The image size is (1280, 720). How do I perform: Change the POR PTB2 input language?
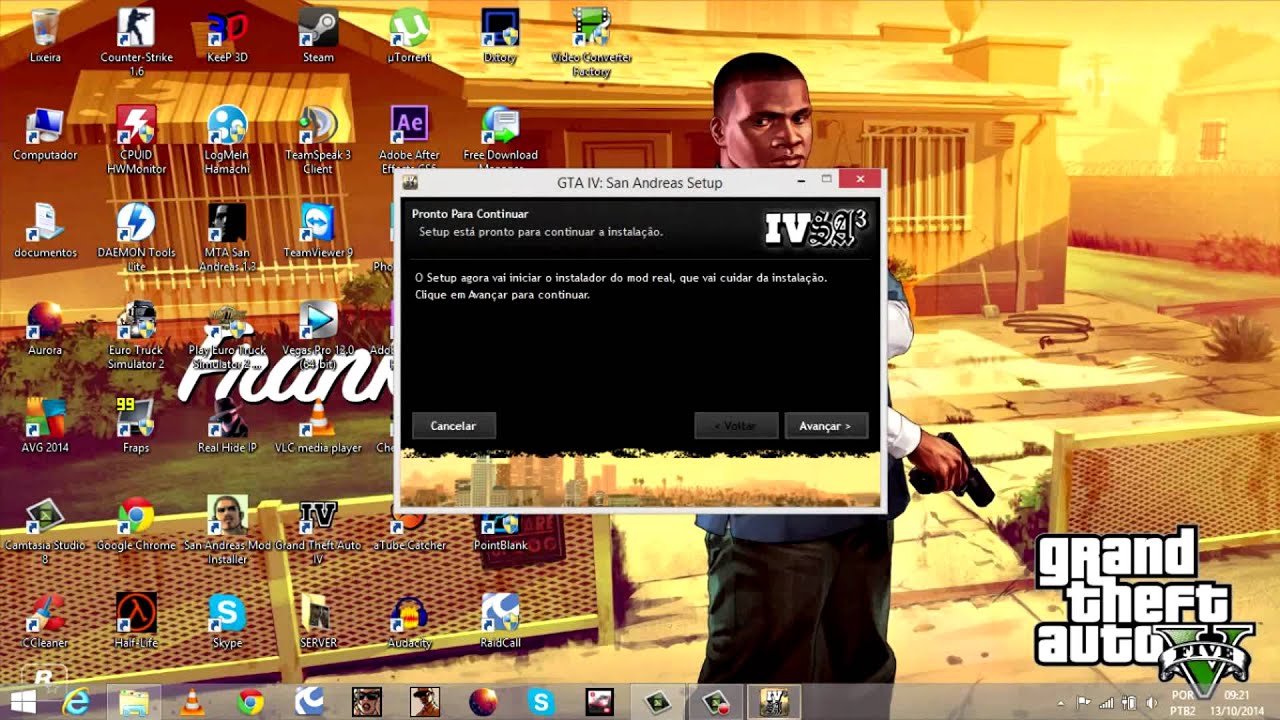point(1182,702)
